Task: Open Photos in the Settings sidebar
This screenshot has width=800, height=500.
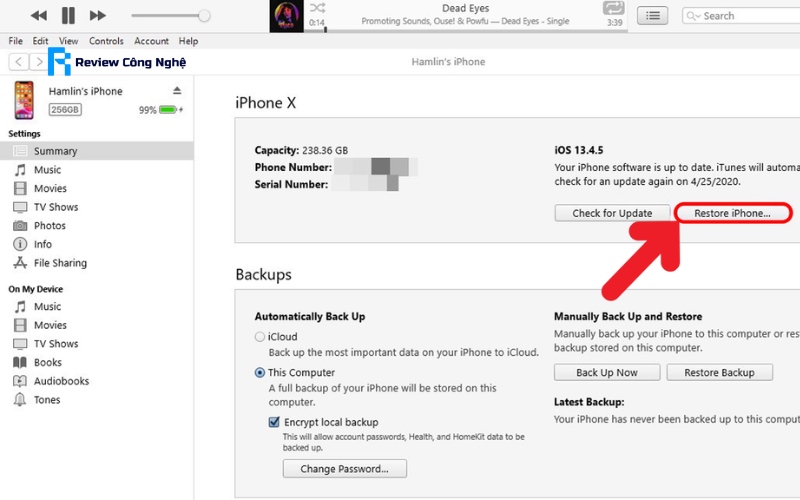Action: pyautogui.click(x=49, y=225)
